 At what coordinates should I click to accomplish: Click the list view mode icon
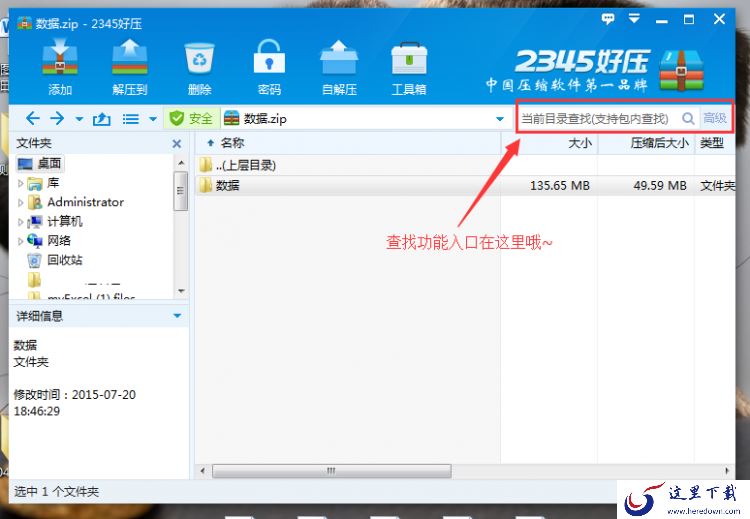pyautogui.click(x=131, y=119)
